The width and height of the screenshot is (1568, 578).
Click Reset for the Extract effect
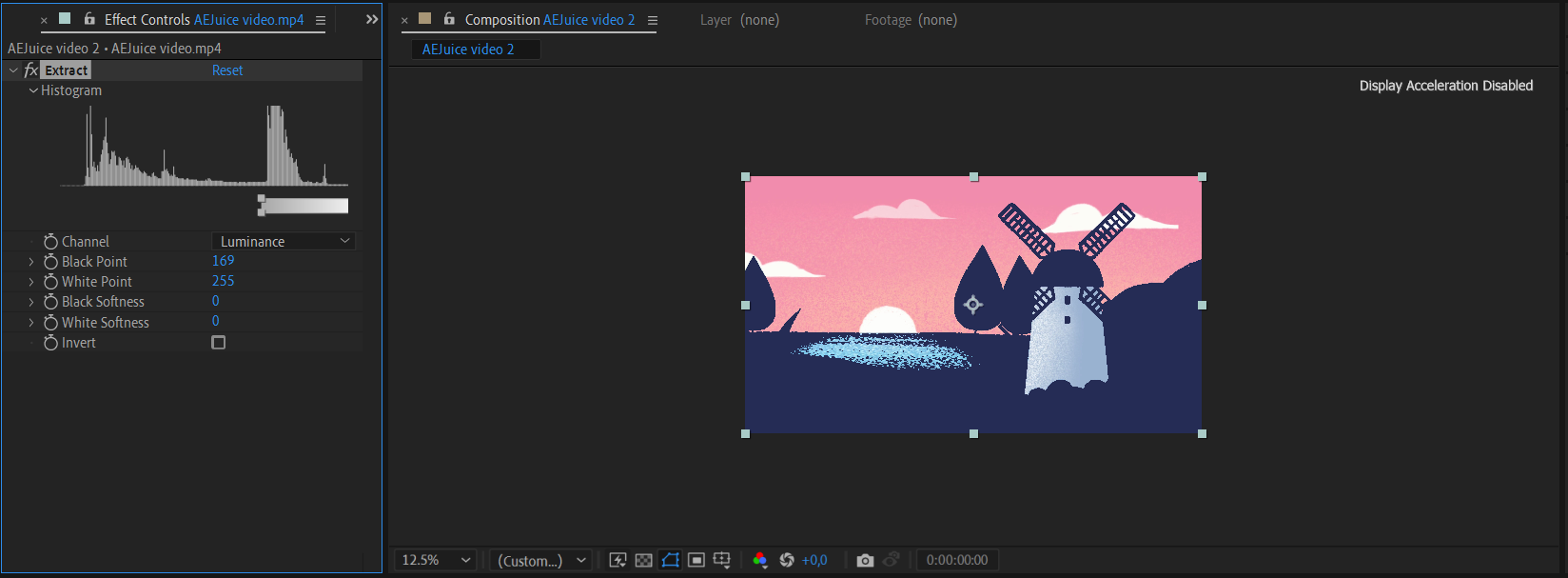[x=227, y=70]
